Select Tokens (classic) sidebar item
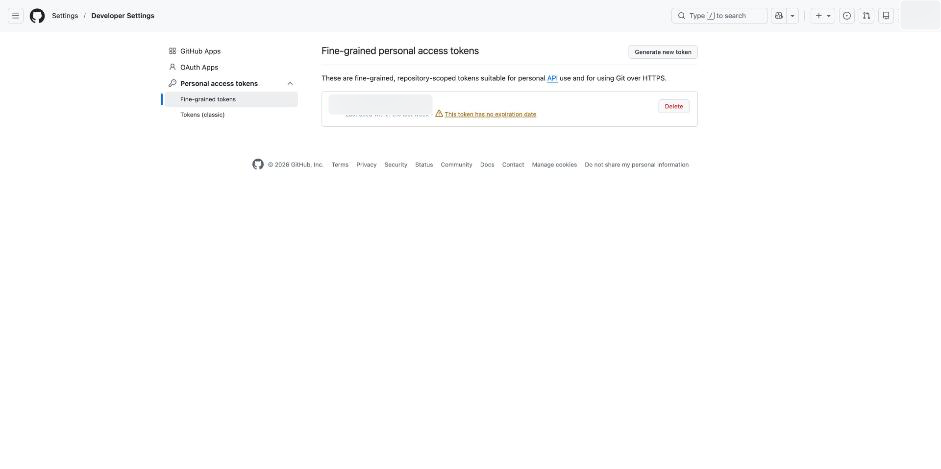The width and height of the screenshot is (941, 469). (x=231, y=115)
